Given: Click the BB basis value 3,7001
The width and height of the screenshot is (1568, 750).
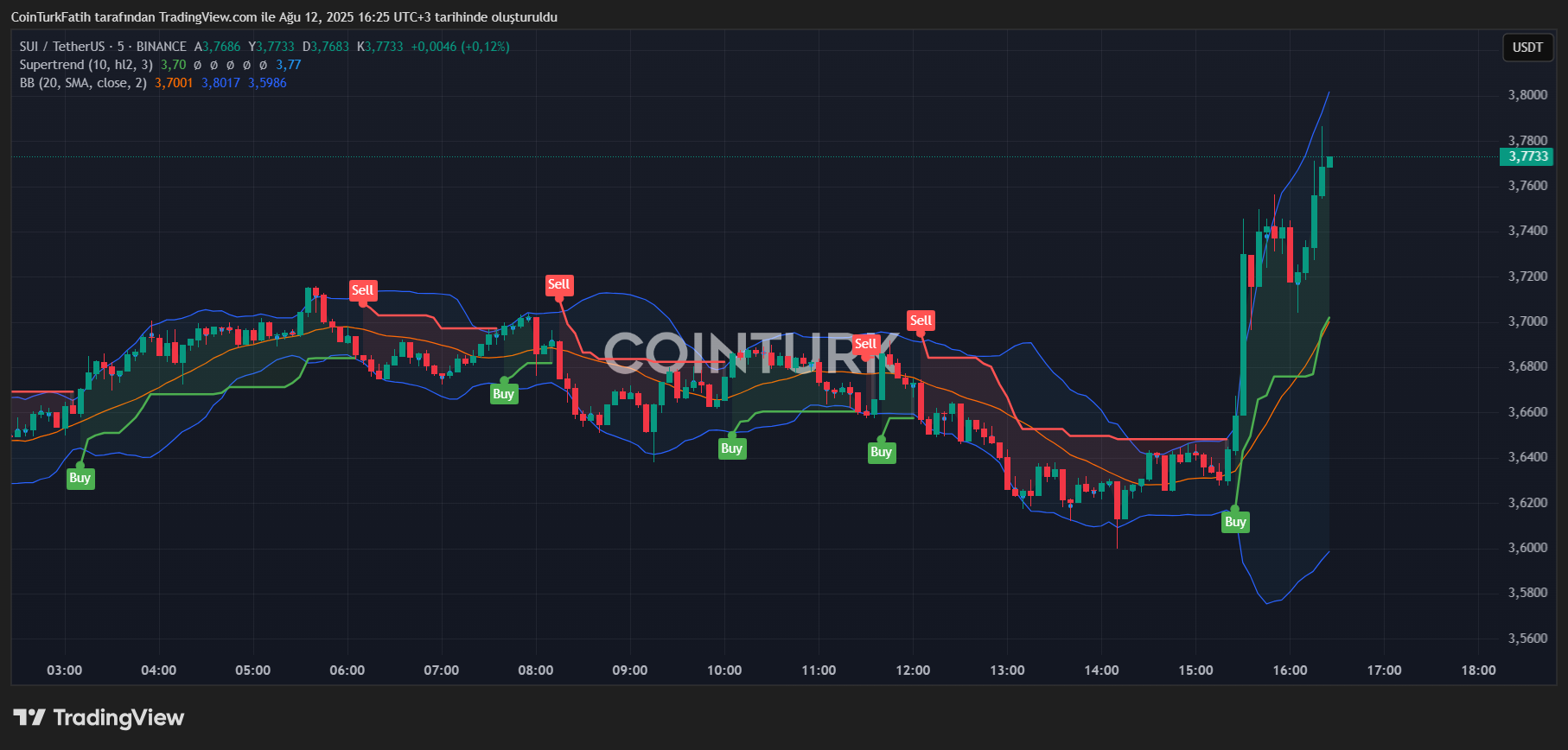Looking at the screenshot, I should [x=174, y=83].
